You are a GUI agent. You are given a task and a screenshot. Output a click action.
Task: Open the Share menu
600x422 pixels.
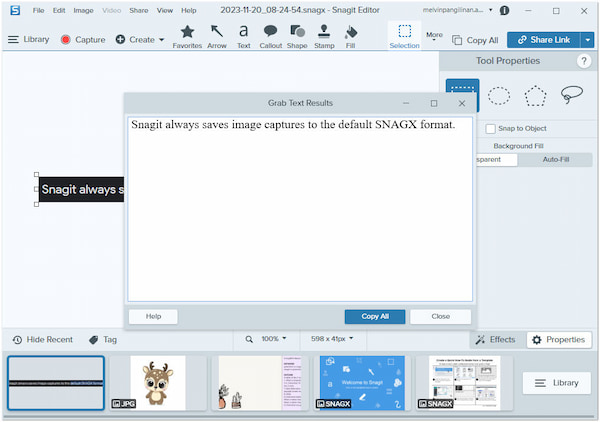139,10
